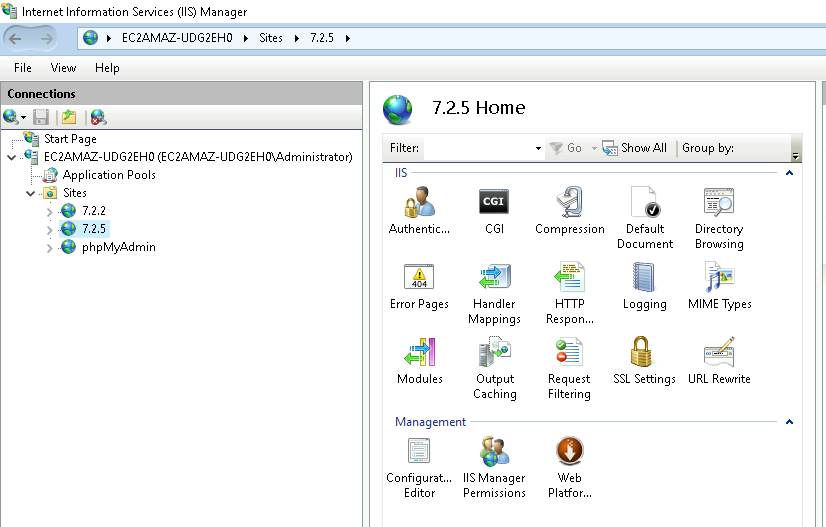The image size is (826, 527).
Task: Select the EC2AMAZ-UDG2EH0 server tree node
Action: 198,157
